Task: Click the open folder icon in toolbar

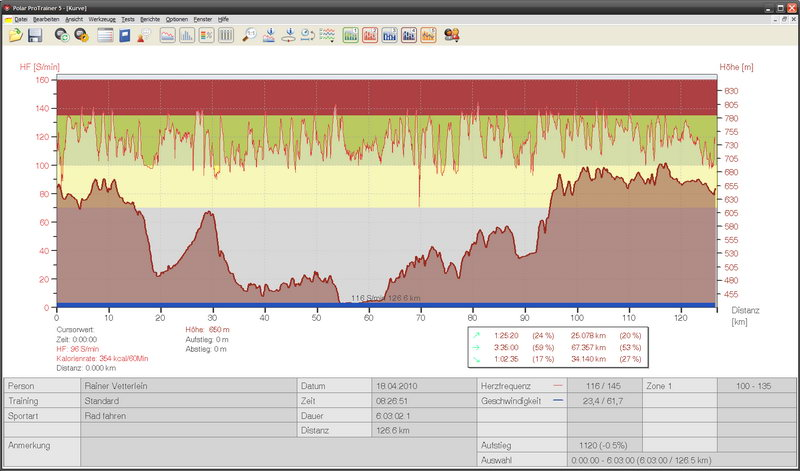Action: [x=15, y=35]
